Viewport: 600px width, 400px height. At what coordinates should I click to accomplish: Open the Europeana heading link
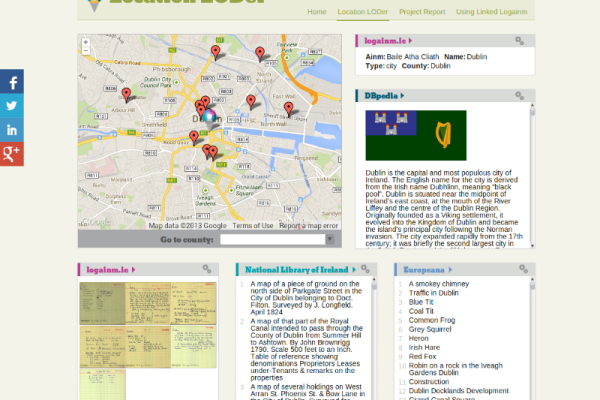(x=424, y=270)
